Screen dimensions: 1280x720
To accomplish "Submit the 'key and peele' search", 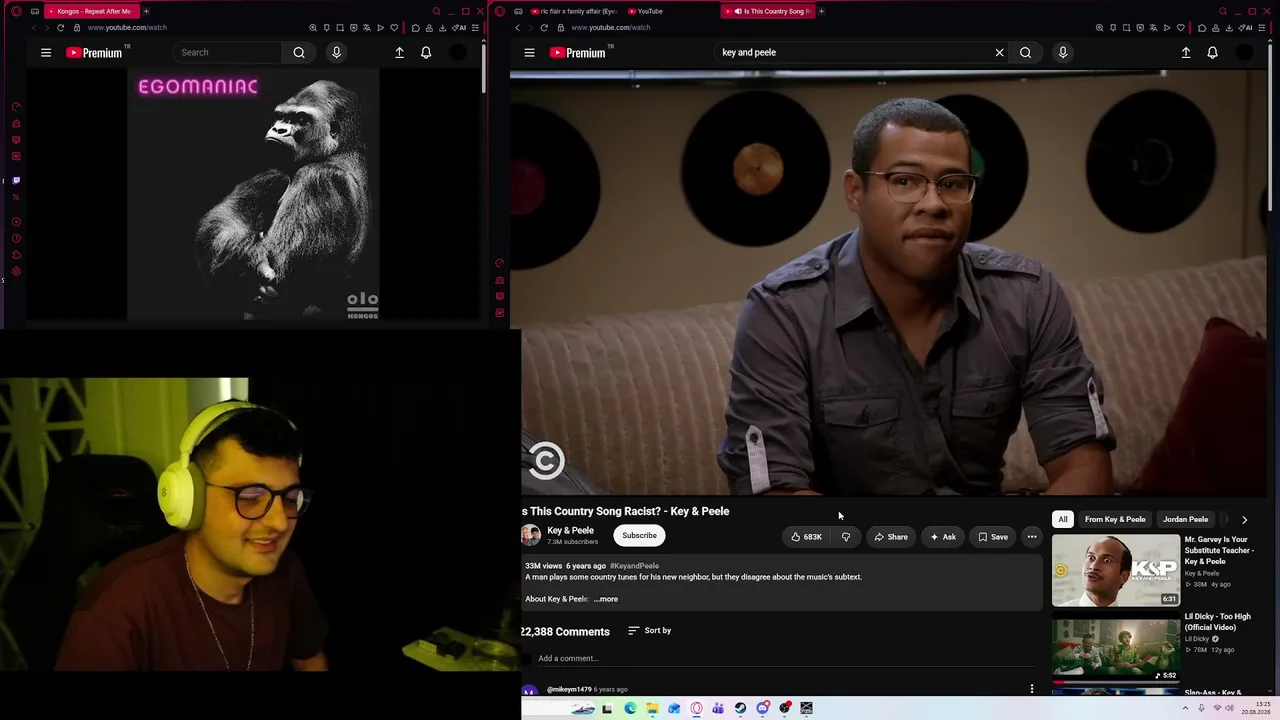I will point(1025,52).
